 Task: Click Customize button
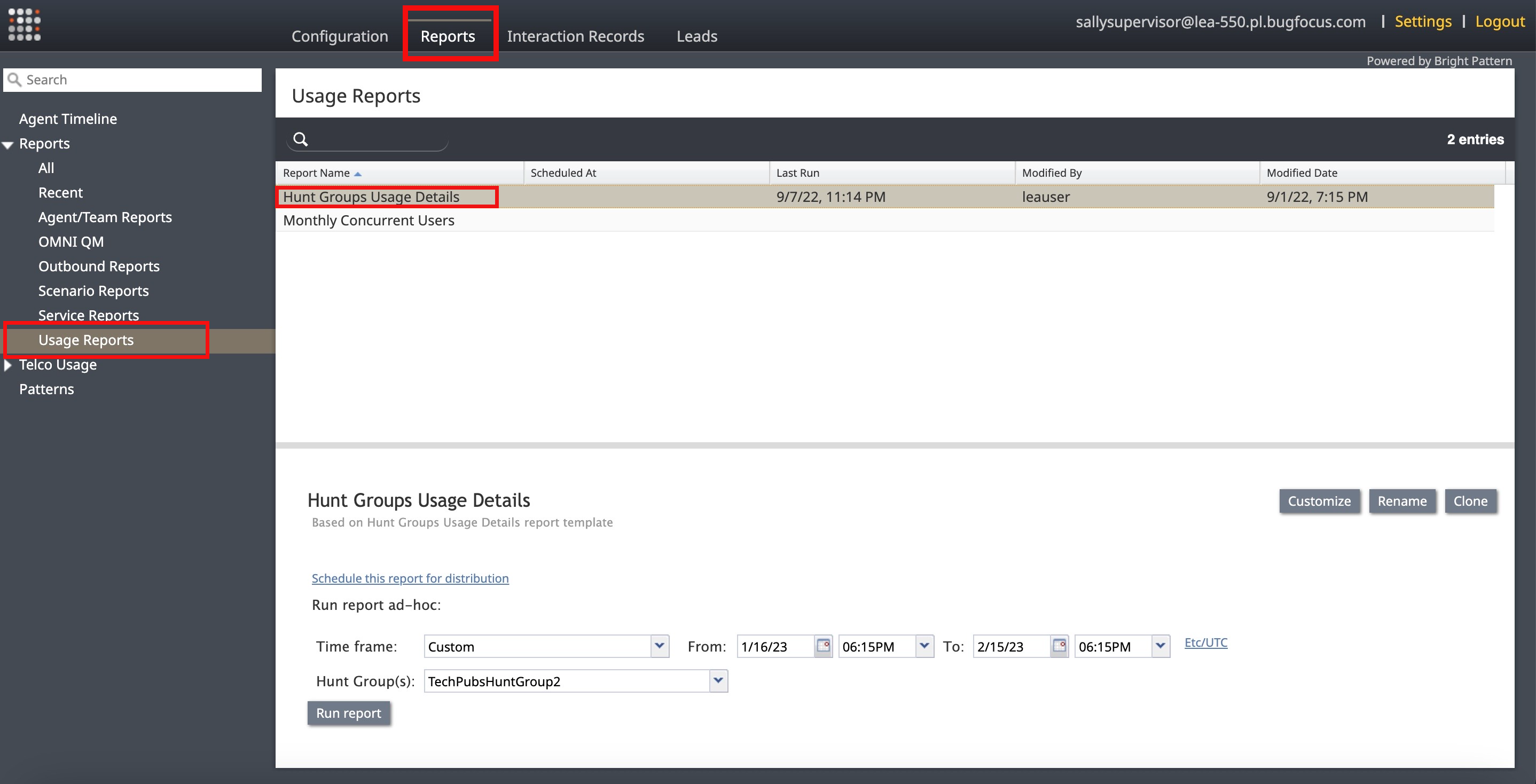tap(1319, 501)
